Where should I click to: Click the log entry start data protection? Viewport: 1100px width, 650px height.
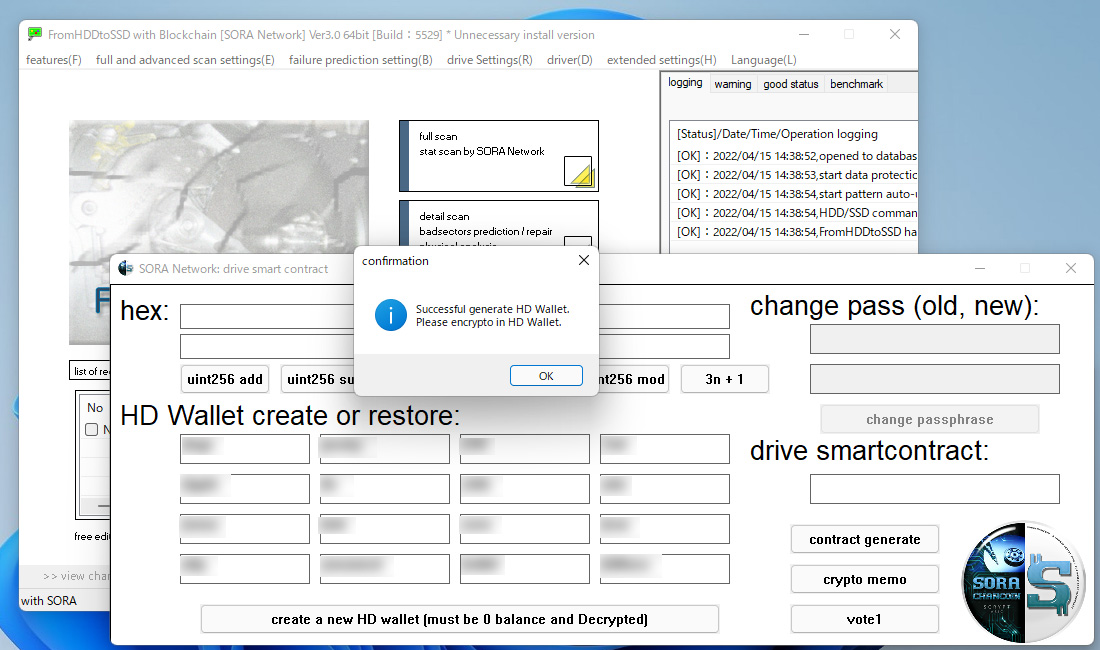tap(796, 175)
